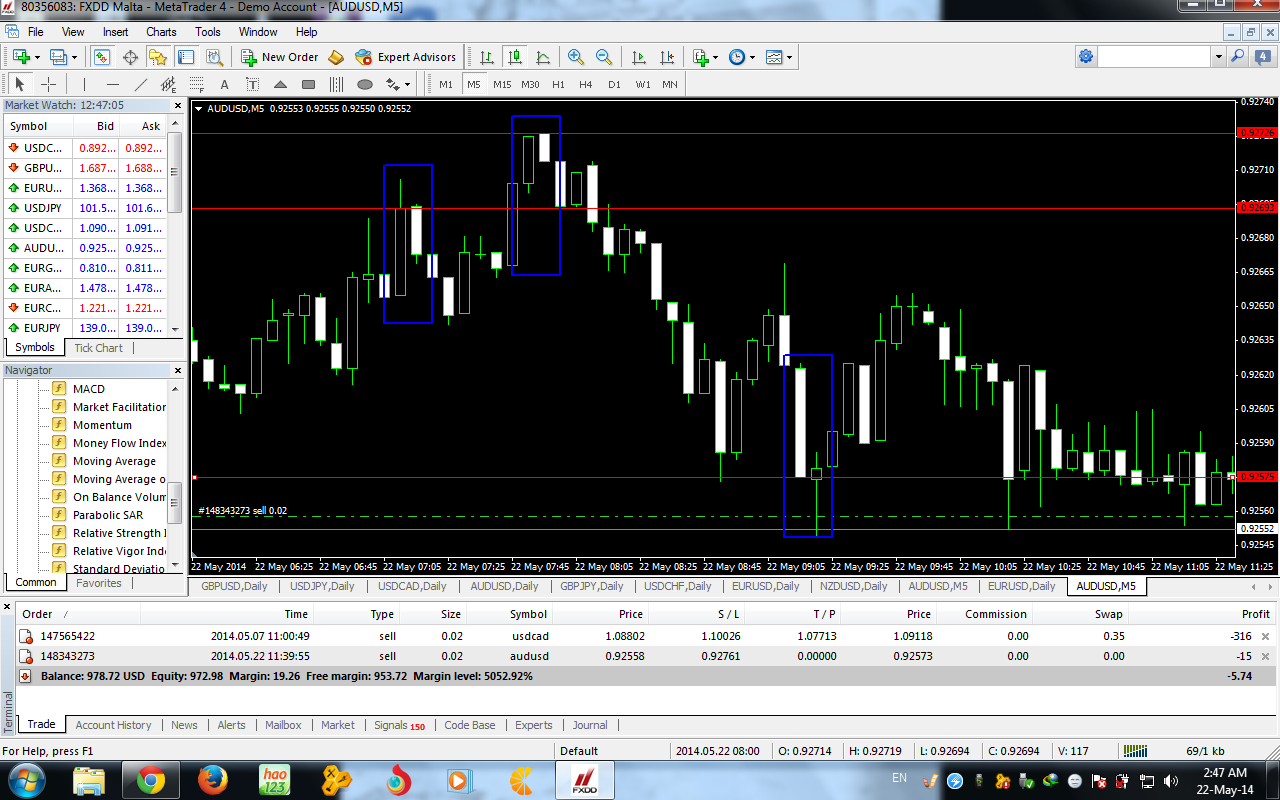Screen dimensions: 1280x800
Task: Select the vertical line drawing tool
Action: 85,84
